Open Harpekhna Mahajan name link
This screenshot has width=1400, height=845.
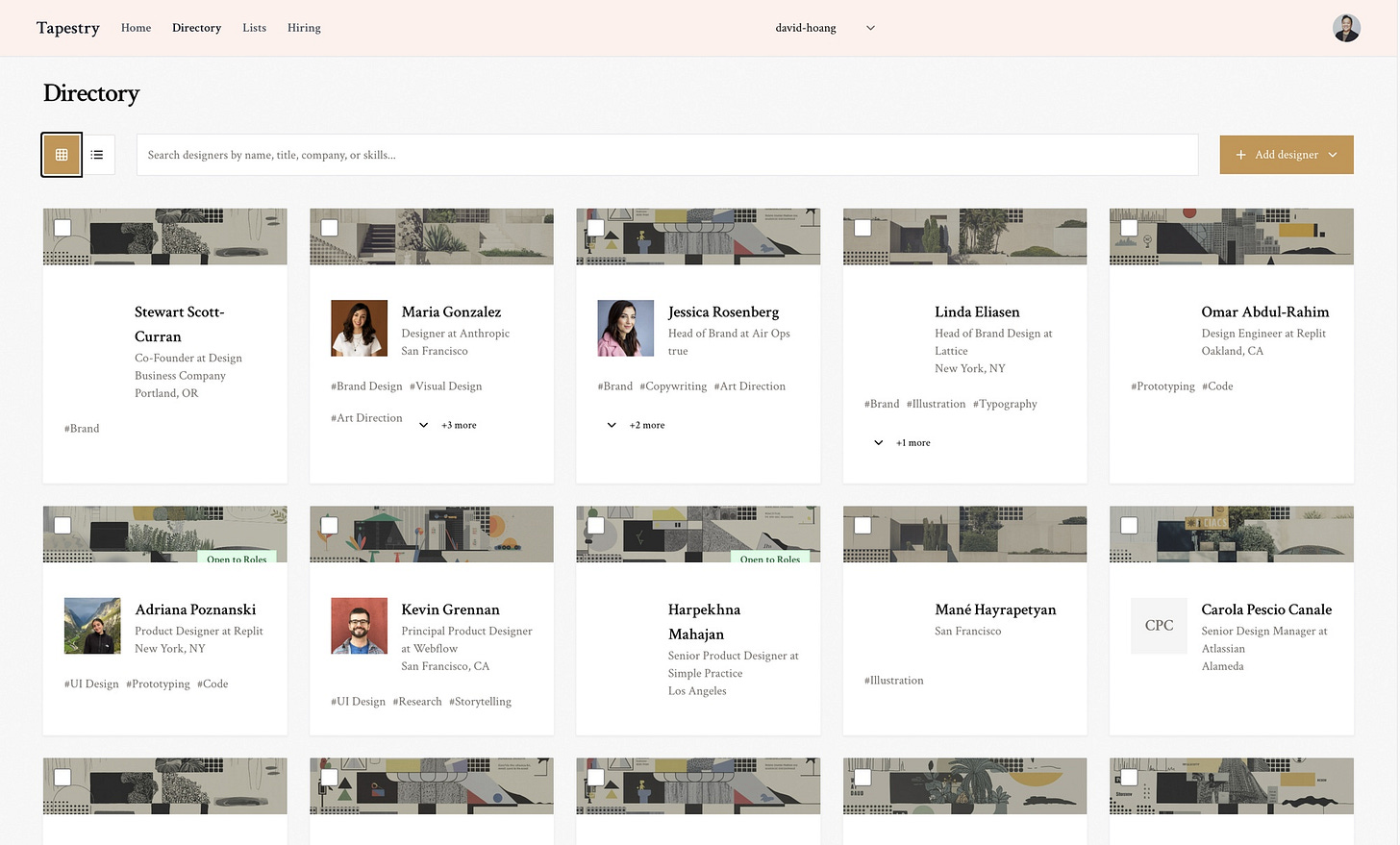[x=704, y=622]
